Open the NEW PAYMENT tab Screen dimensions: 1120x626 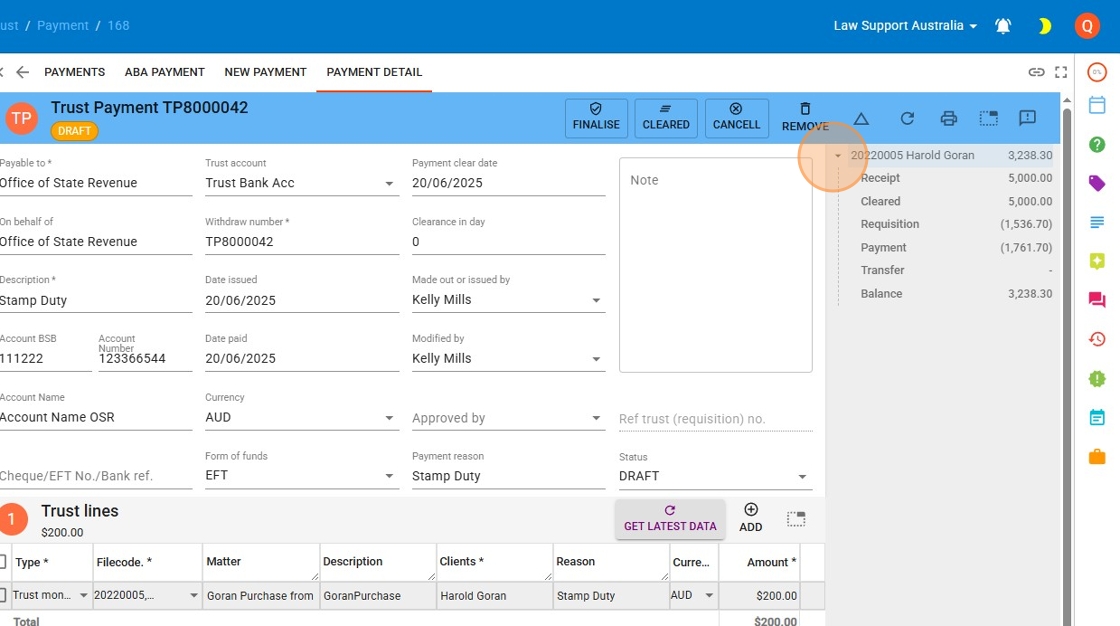pos(265,72)
